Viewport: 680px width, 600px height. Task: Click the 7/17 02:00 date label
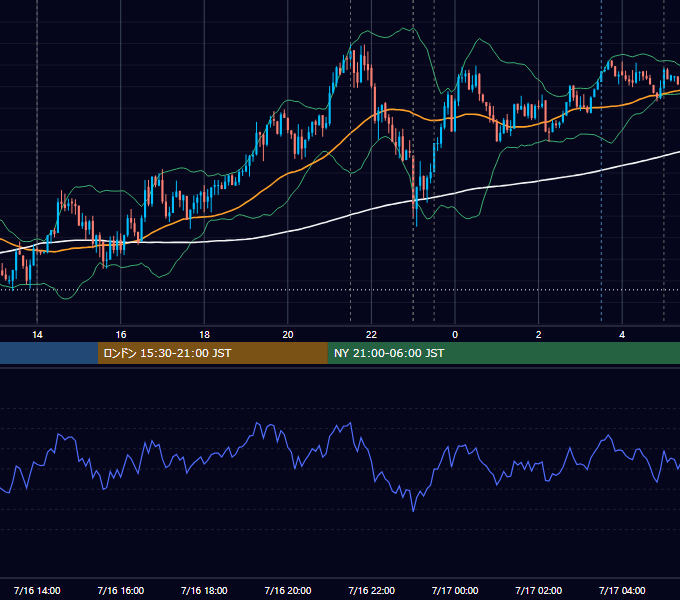(539, 590)
